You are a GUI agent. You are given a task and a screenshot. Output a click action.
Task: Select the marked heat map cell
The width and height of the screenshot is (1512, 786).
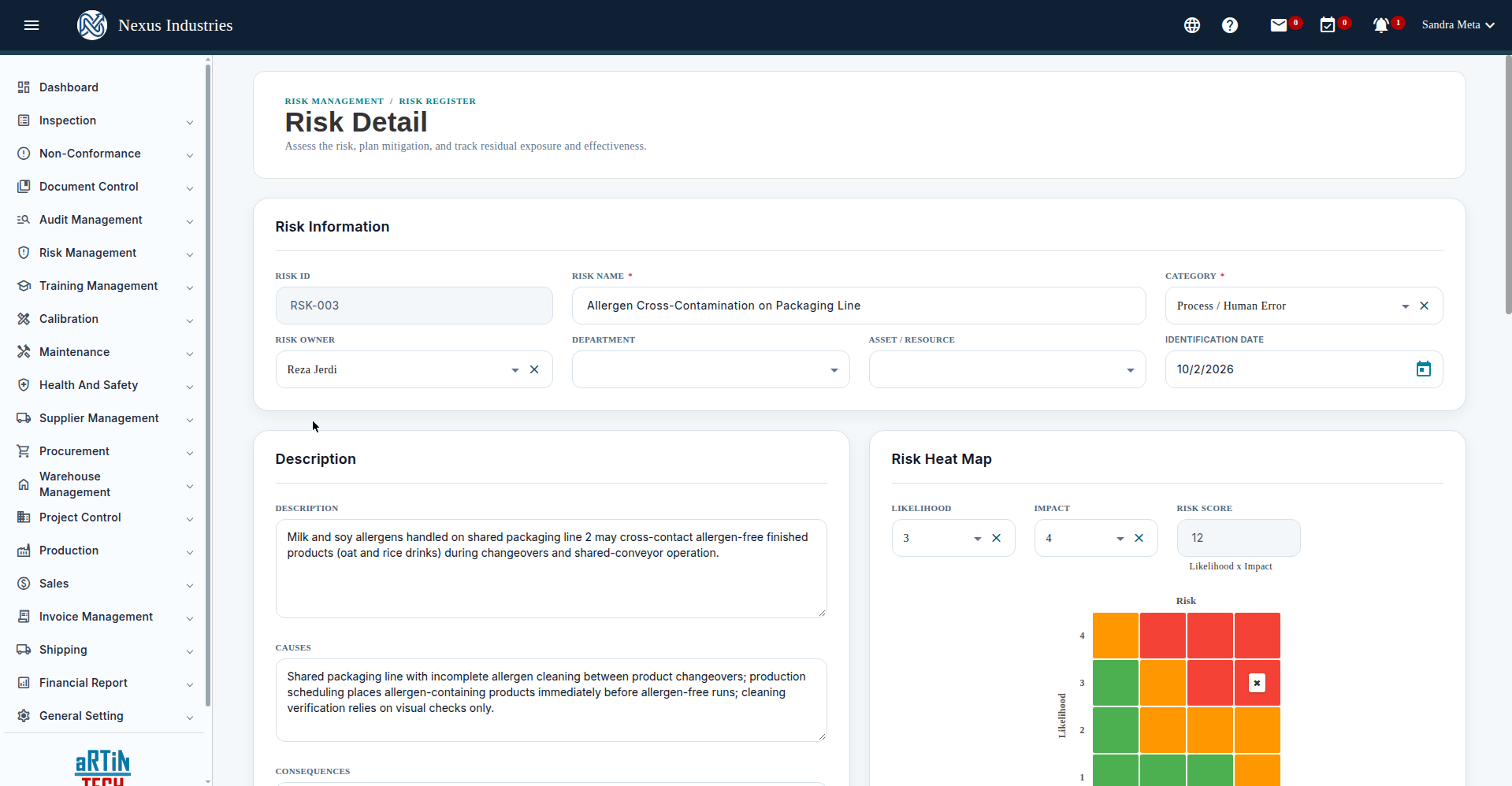point(1258,683)
